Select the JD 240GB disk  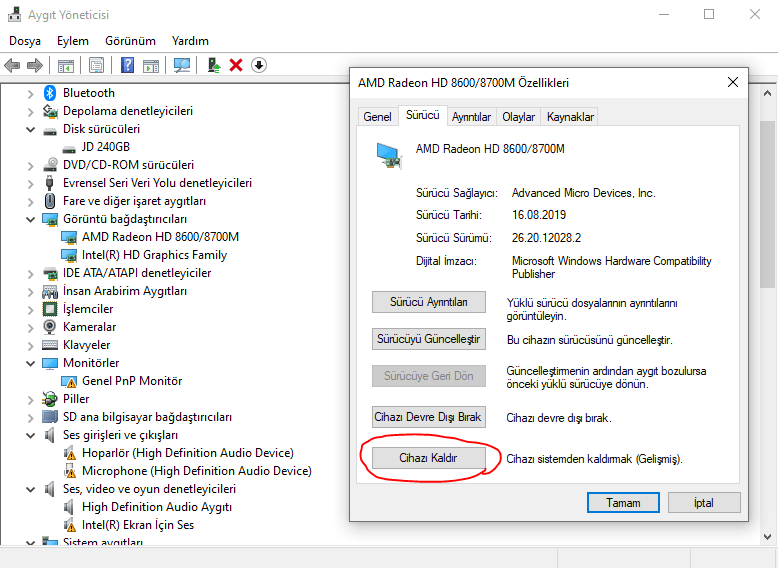click(106, 147)
